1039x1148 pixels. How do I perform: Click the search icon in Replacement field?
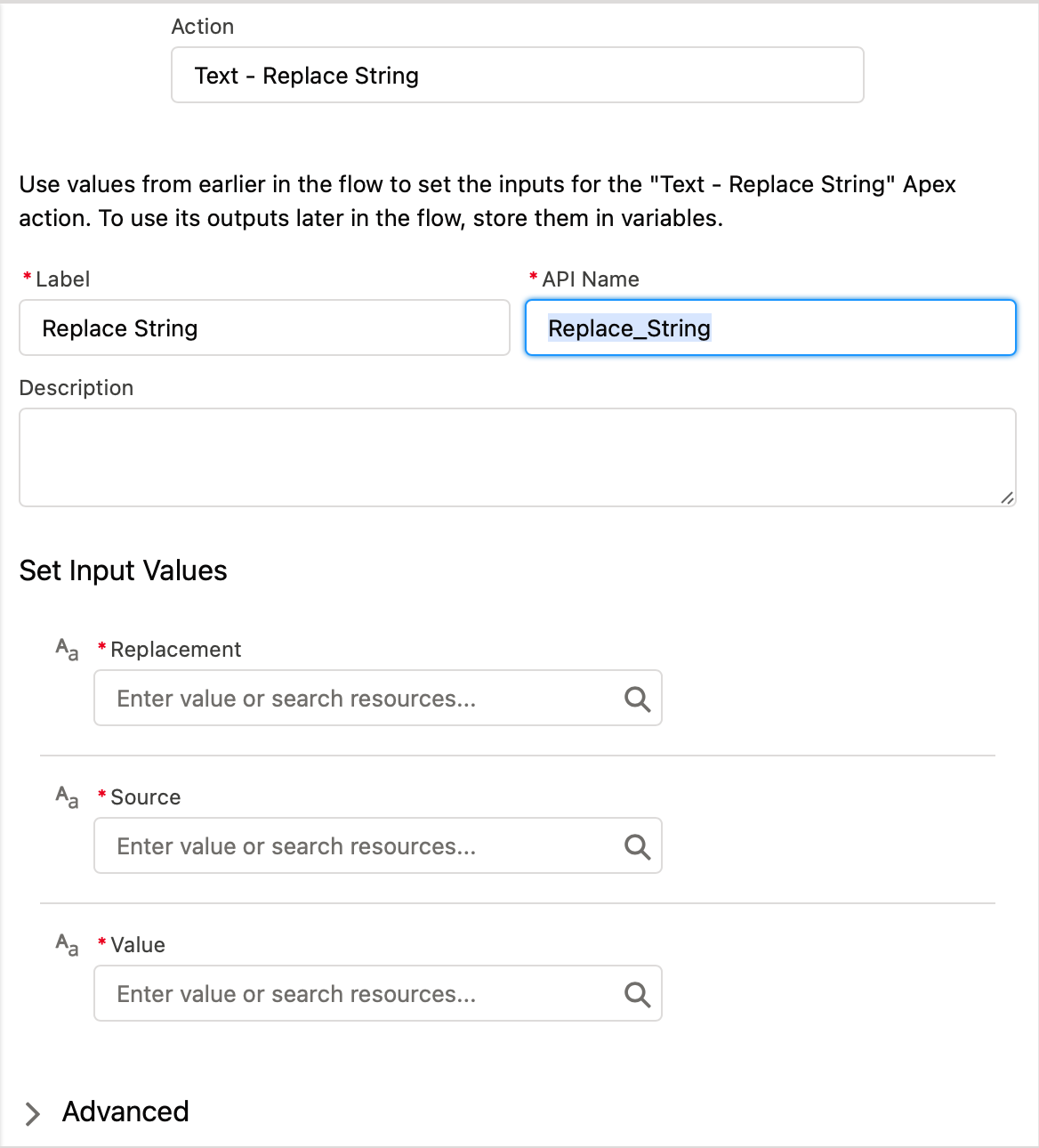tap(637, 699)
